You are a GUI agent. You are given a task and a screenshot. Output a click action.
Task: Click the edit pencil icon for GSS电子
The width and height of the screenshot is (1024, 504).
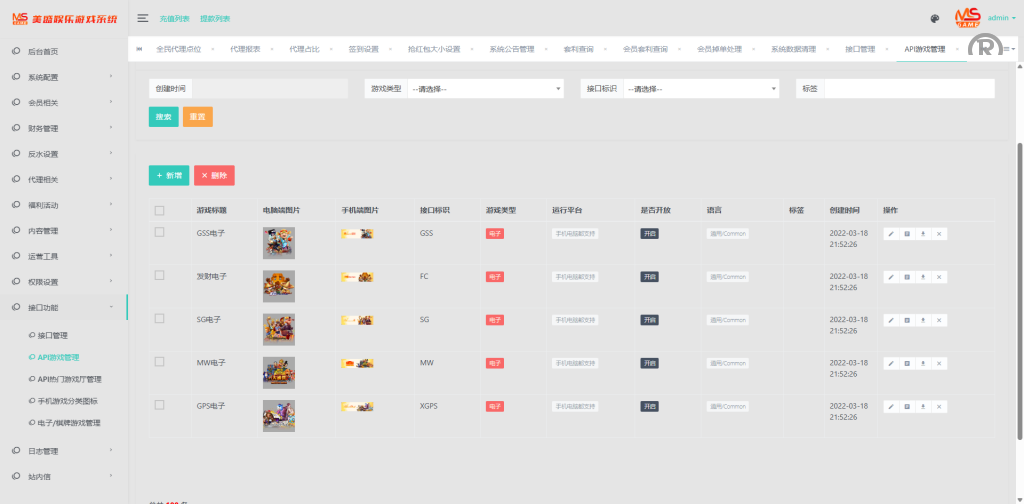click(891, 234)
